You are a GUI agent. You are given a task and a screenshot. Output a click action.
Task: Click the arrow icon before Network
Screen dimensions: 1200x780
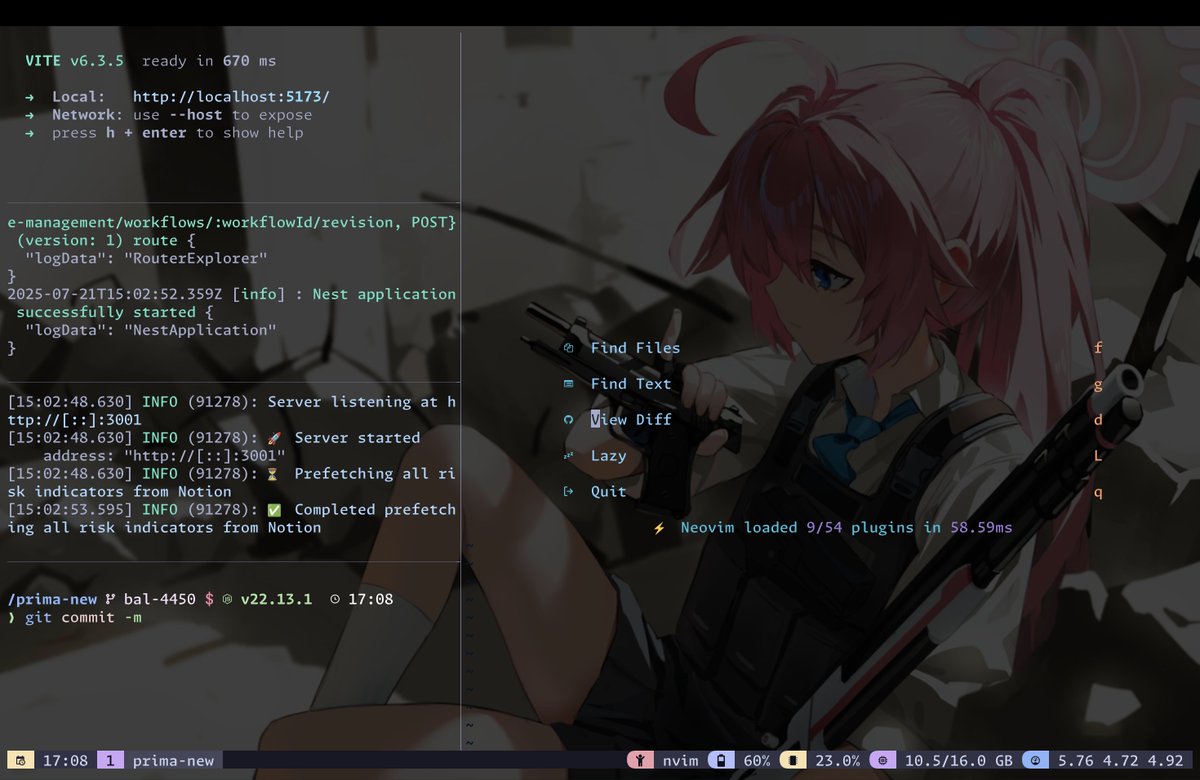point(30,115)
